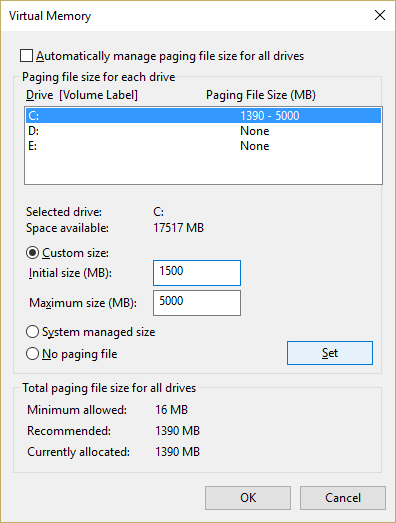The height and width of the screenshot is (523, 396).
Task: Click the Set button
Action: pyautogui.click(x=330, y=353)
